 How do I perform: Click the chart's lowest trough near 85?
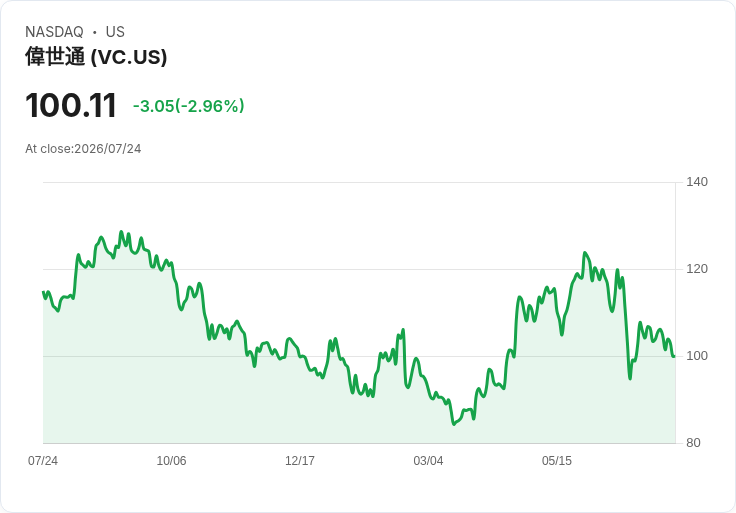453,424
